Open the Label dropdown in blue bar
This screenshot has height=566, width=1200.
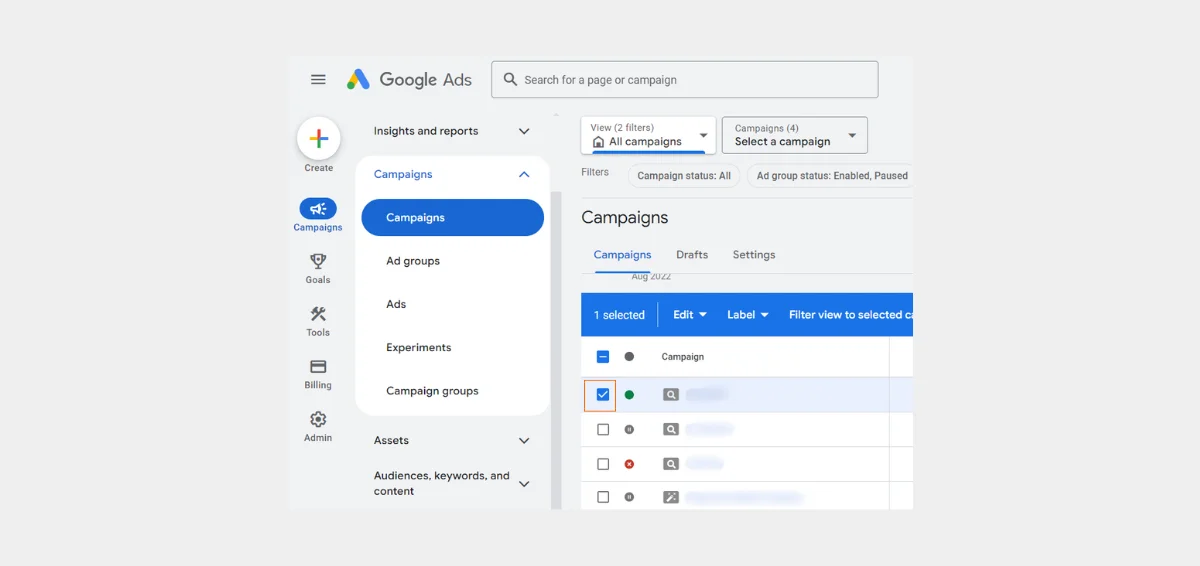click(748, 315)
